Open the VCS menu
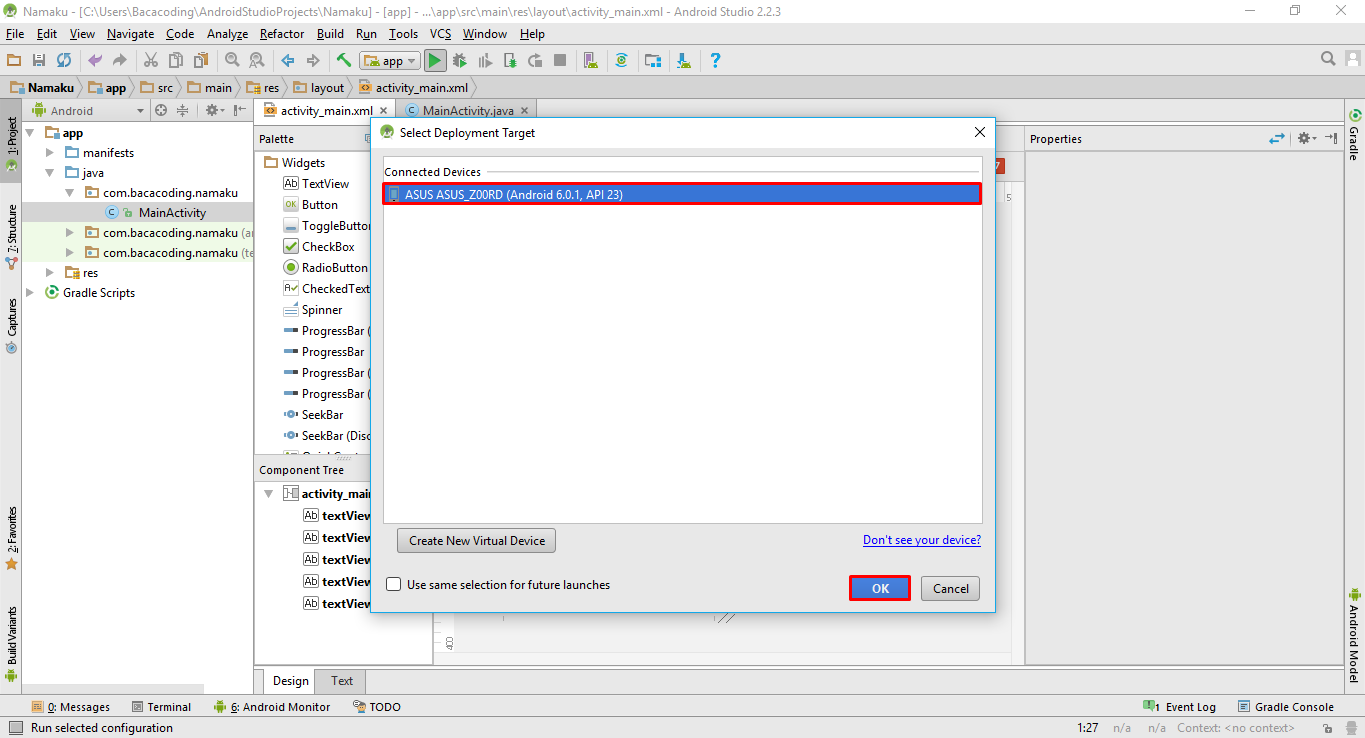Viewport: 1365px width, 738px height. point(441,34)
